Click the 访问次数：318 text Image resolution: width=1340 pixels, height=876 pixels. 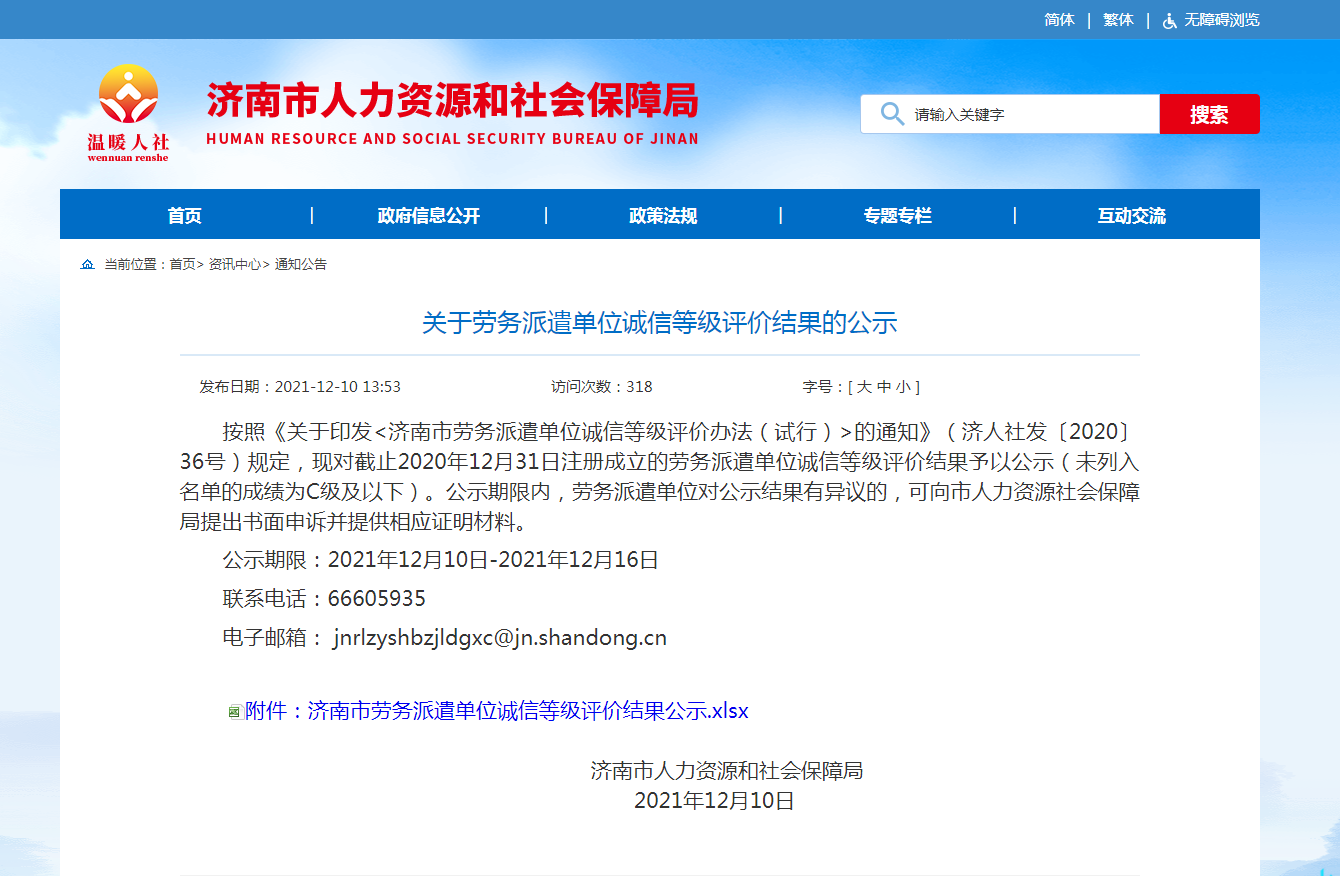(x=602, y=387)
